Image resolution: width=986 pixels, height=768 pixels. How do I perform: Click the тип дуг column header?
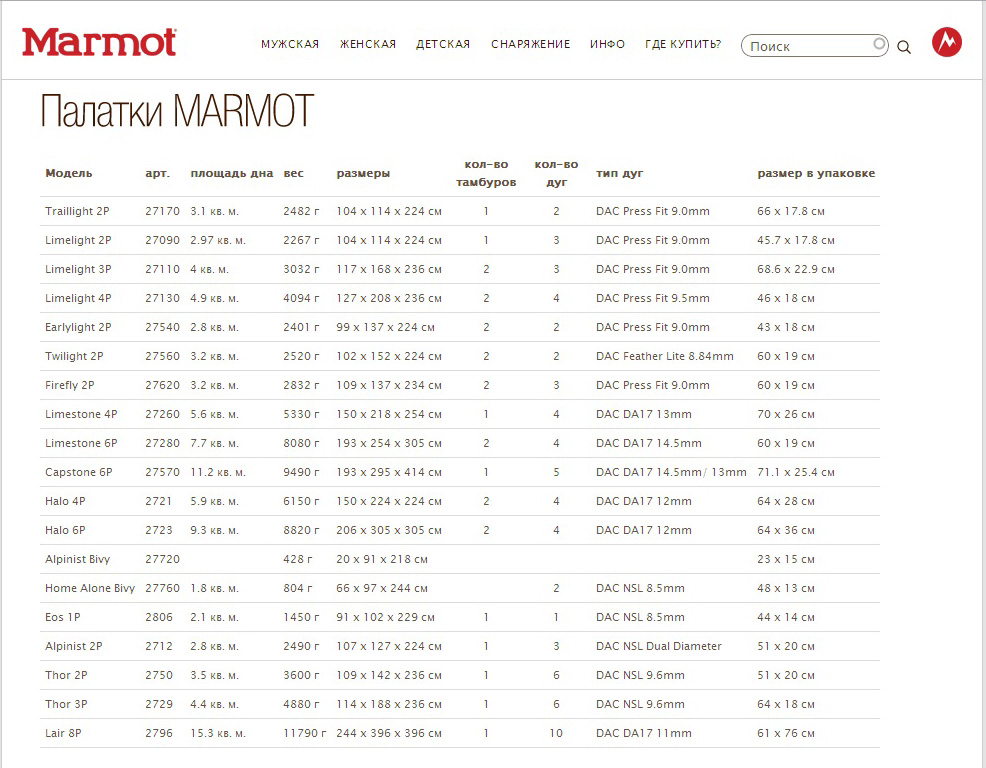pyautogui.click(x=620, y=173)
